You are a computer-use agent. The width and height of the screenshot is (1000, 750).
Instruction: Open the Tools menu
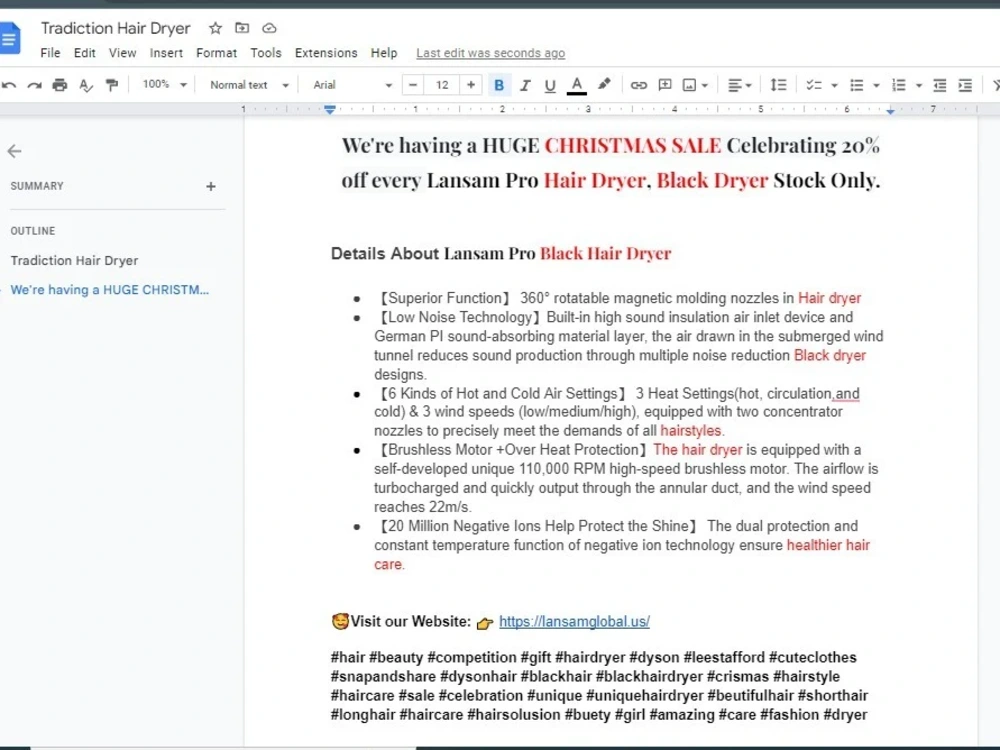265,53
